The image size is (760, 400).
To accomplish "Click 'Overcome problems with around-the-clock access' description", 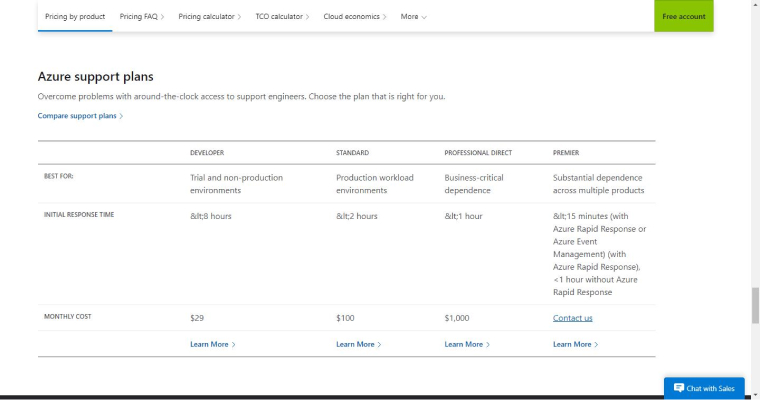I will (x=241, y=96).
